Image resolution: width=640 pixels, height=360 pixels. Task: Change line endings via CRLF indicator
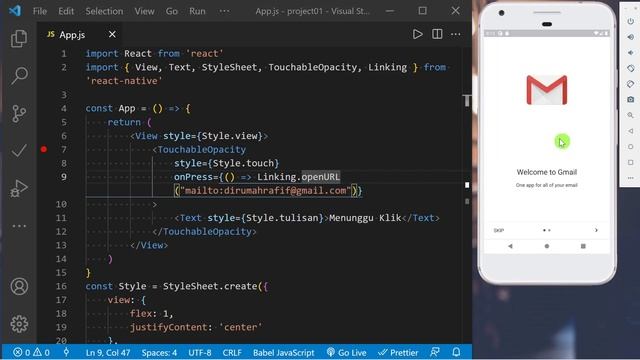click(232, 352)
